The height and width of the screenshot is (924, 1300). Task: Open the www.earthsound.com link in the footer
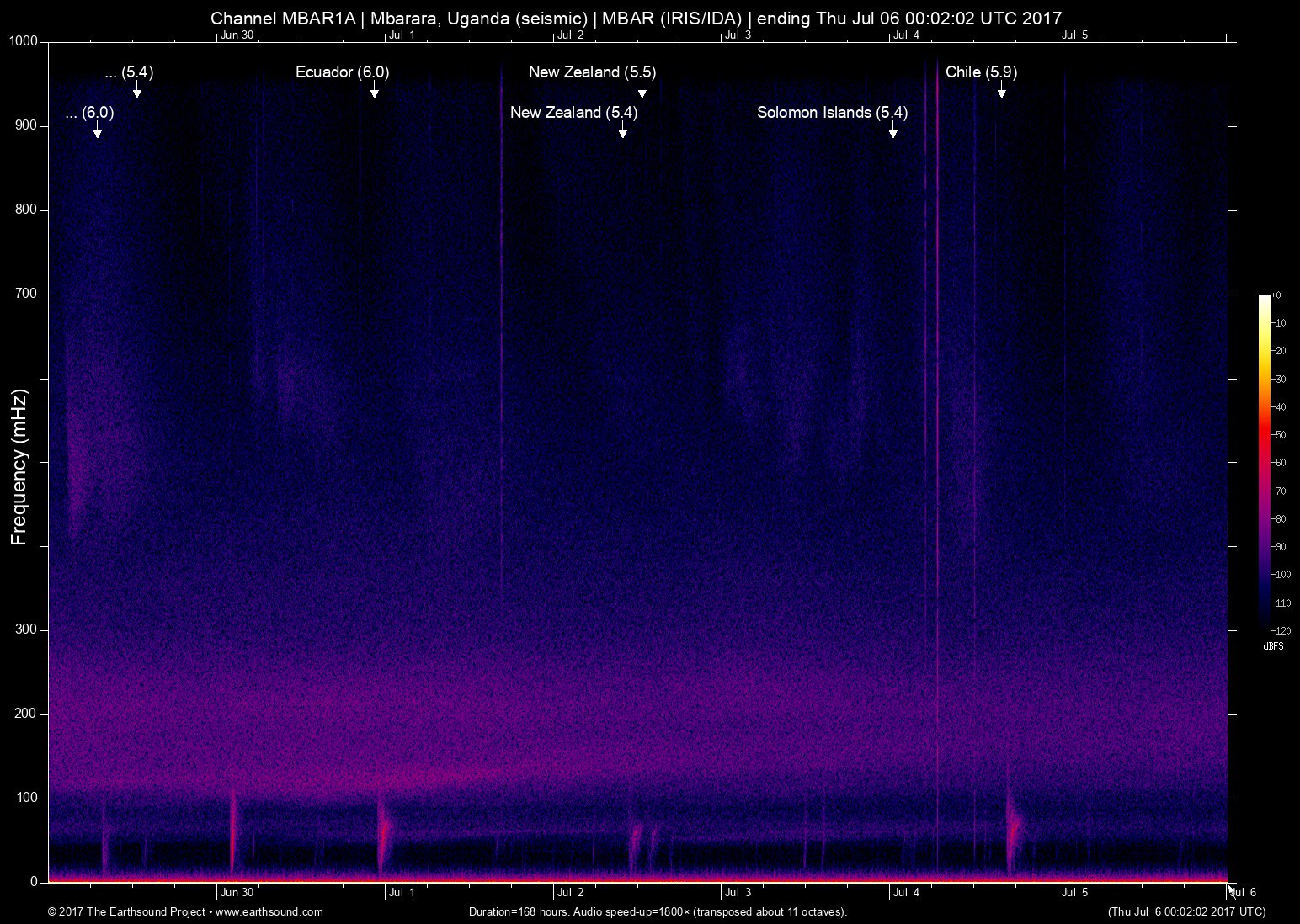tap(269, 911)
